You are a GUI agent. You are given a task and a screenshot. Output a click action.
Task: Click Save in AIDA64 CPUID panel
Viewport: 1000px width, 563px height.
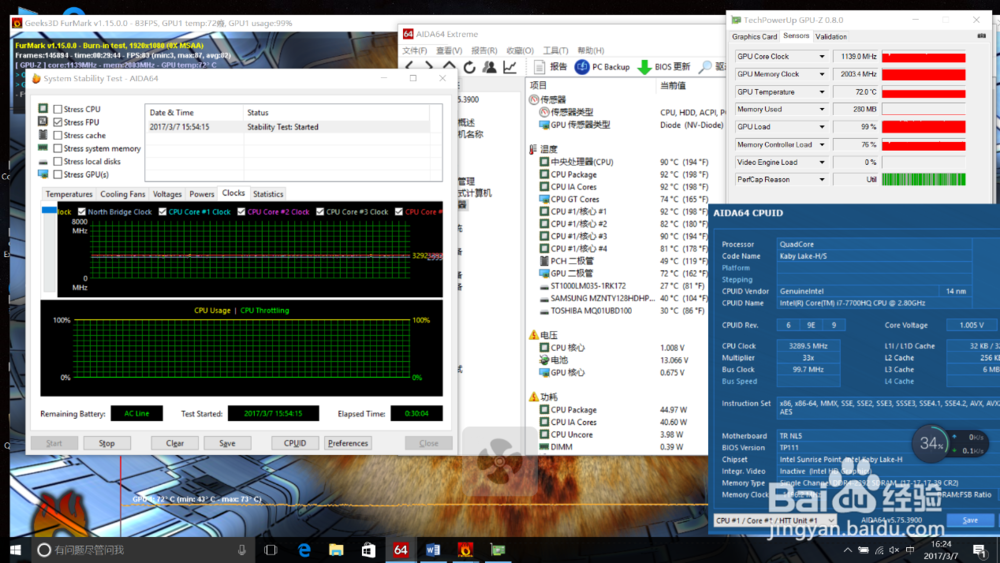coord(970,520)
